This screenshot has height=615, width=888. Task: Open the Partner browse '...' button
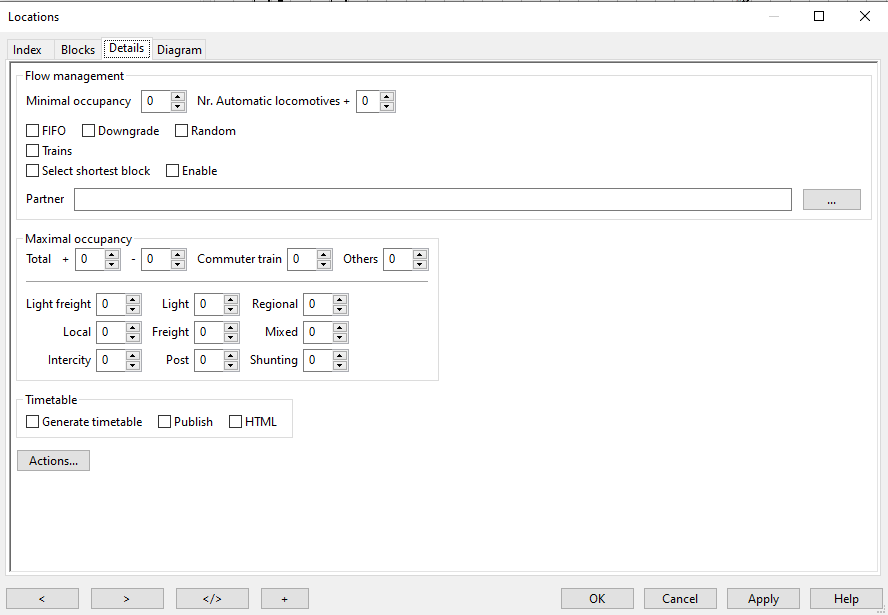coord(831,200)
